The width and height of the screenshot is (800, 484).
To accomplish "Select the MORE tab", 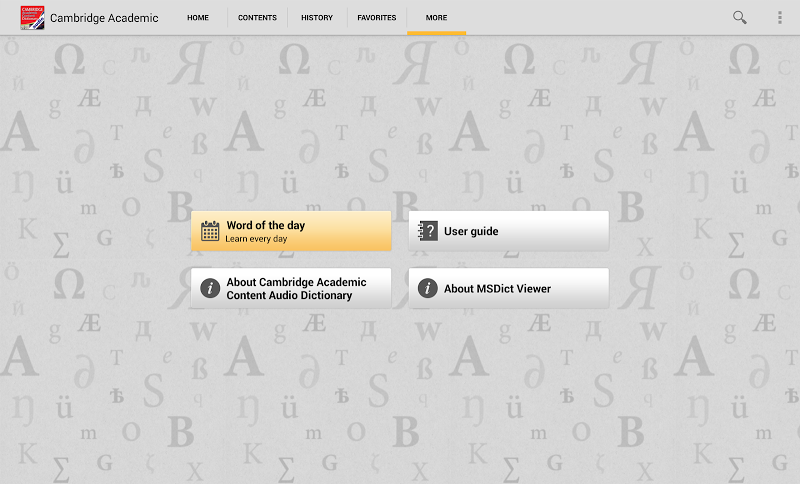I will click(x=436, y=18).
